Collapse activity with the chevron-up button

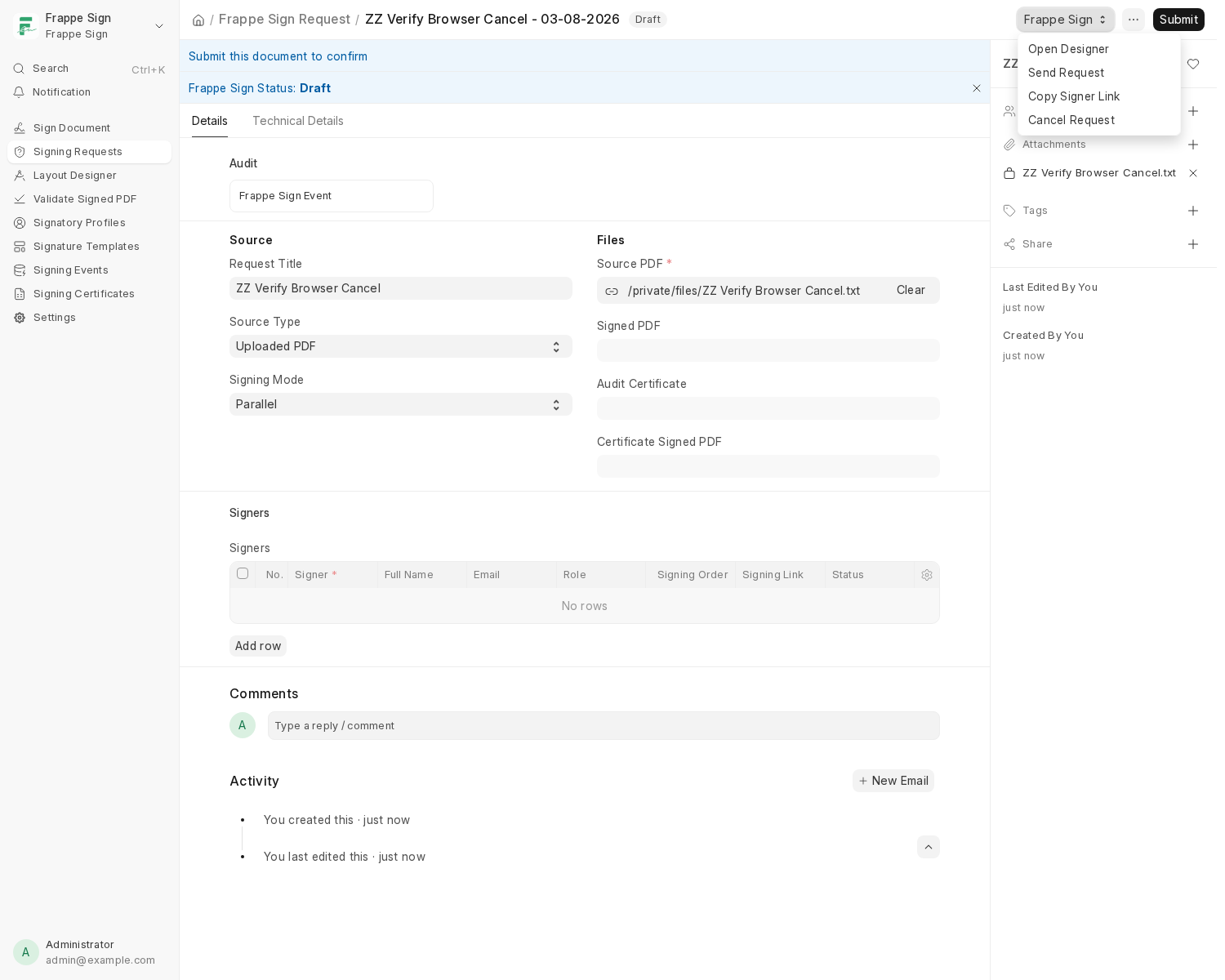pyautogui.click(x=929, y=847)
